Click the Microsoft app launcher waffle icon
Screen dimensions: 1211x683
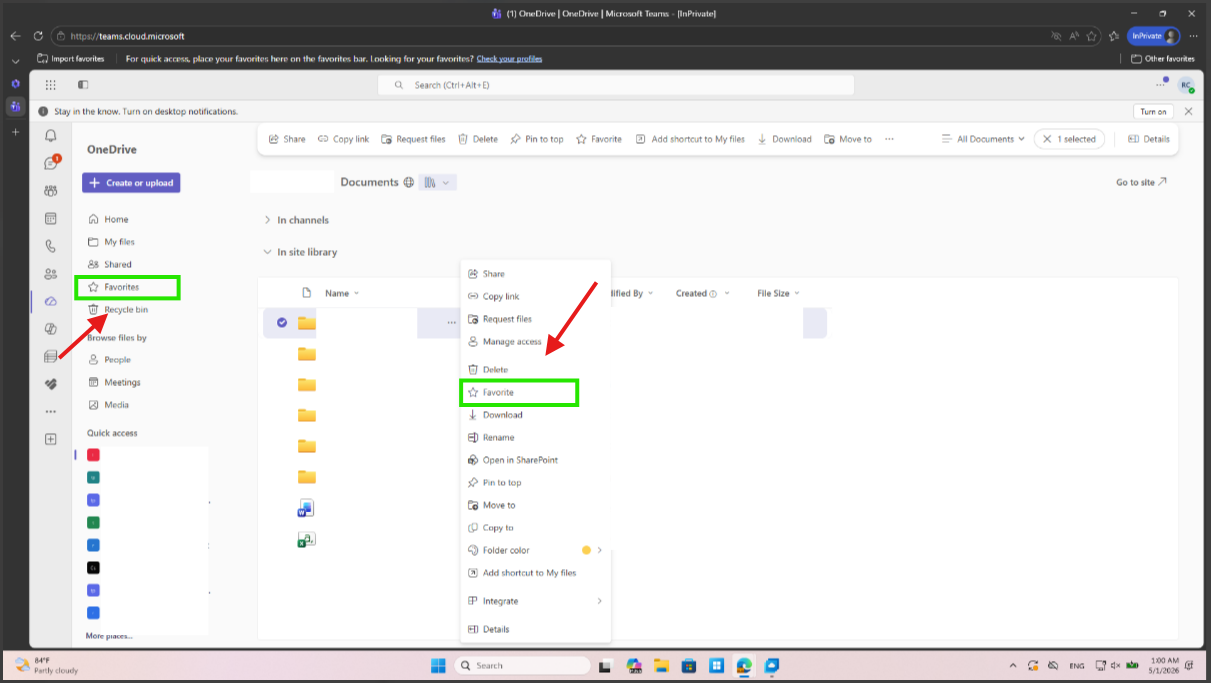click(50, 85)
